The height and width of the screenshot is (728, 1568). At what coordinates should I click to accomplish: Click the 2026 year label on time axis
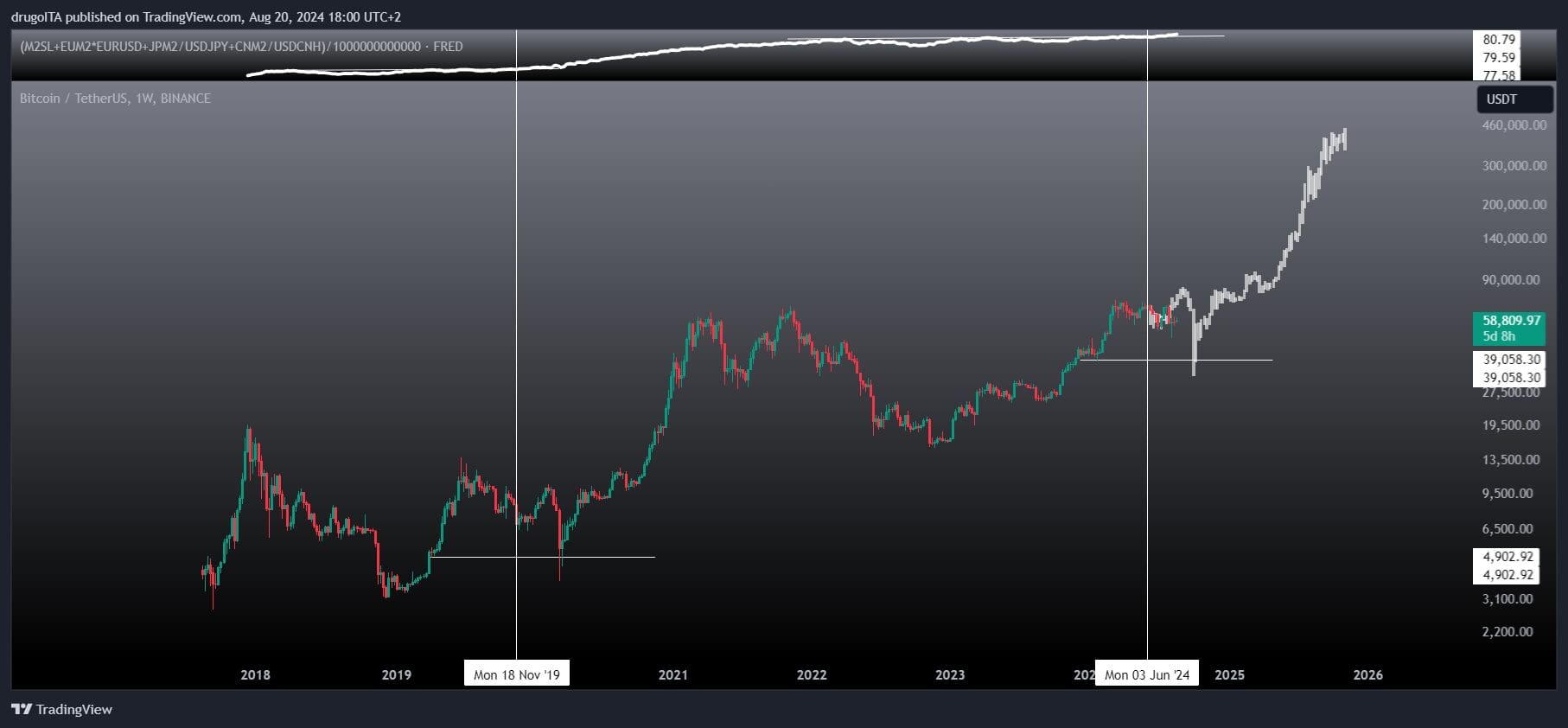1367,675
